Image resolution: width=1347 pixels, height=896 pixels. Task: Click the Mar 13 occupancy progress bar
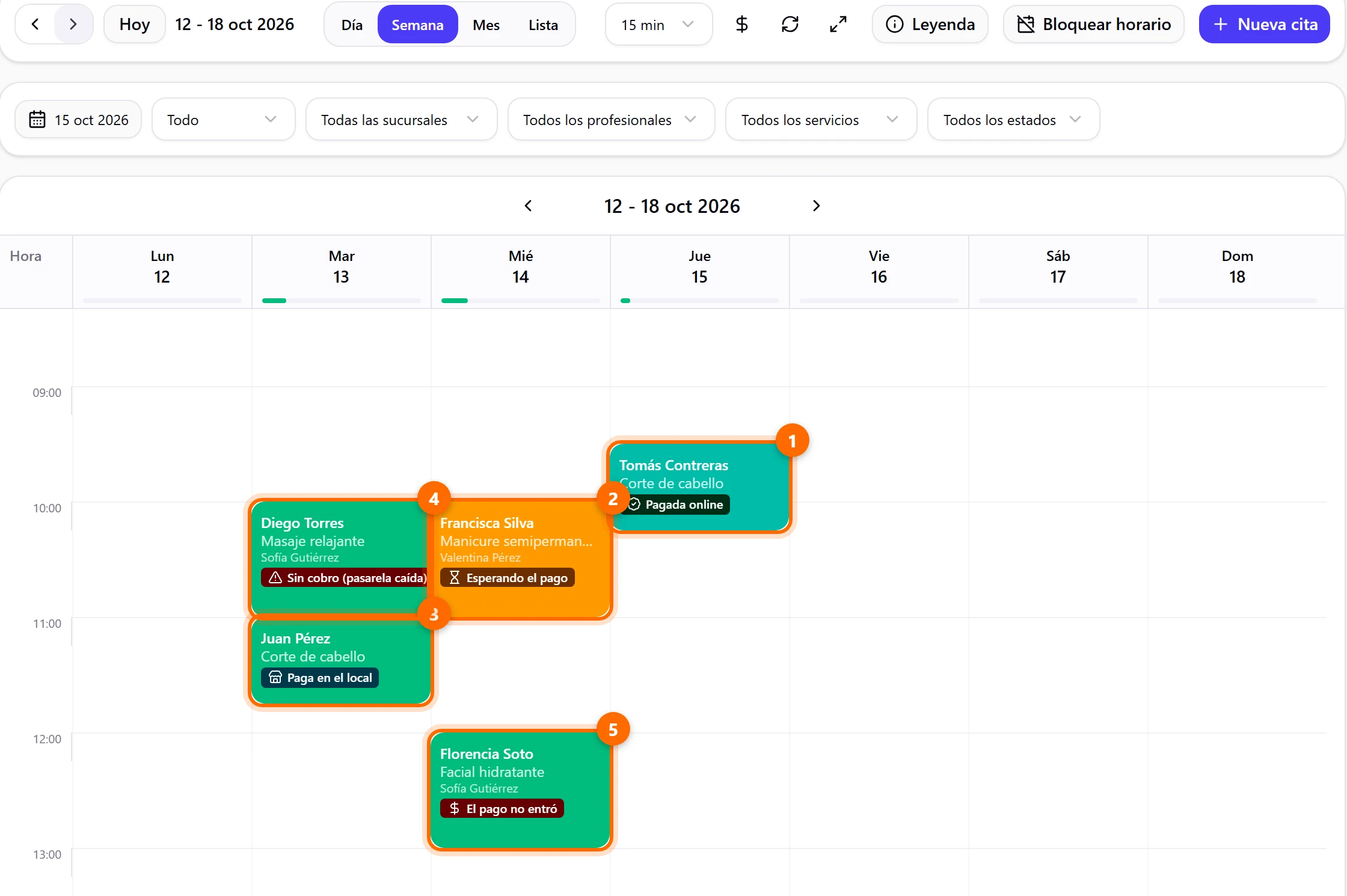pos(342,300)
